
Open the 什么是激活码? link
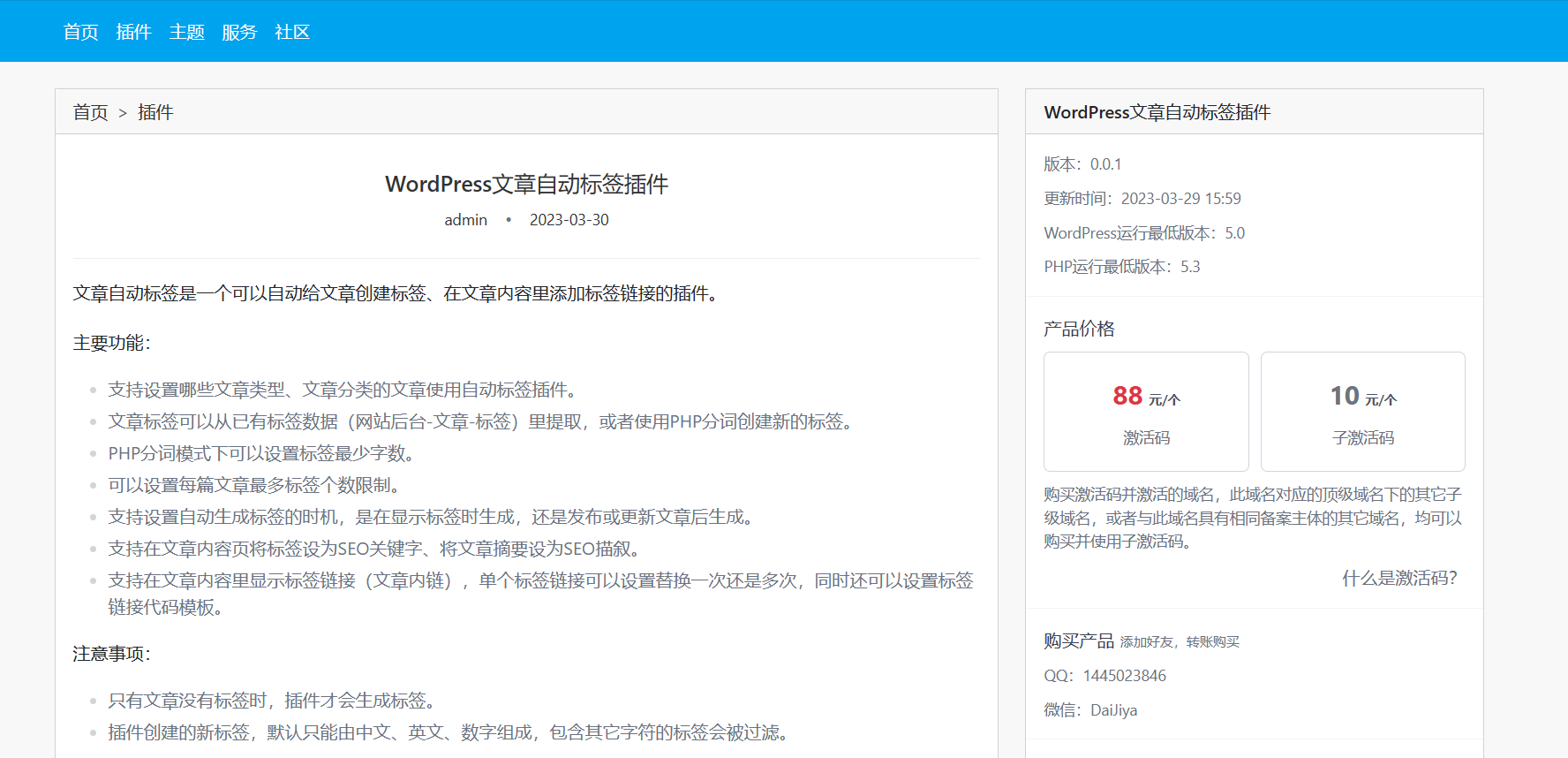[1399, 578]
